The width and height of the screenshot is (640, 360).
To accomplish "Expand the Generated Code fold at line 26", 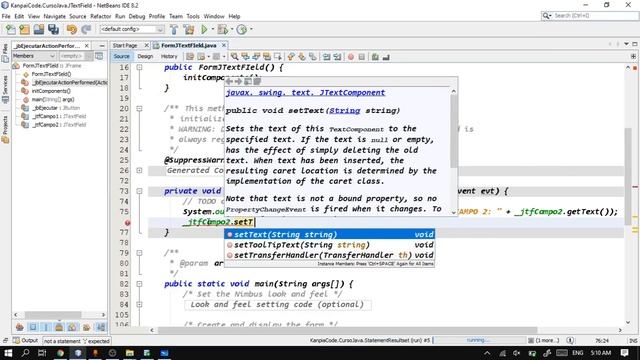I will click(139, 171).
